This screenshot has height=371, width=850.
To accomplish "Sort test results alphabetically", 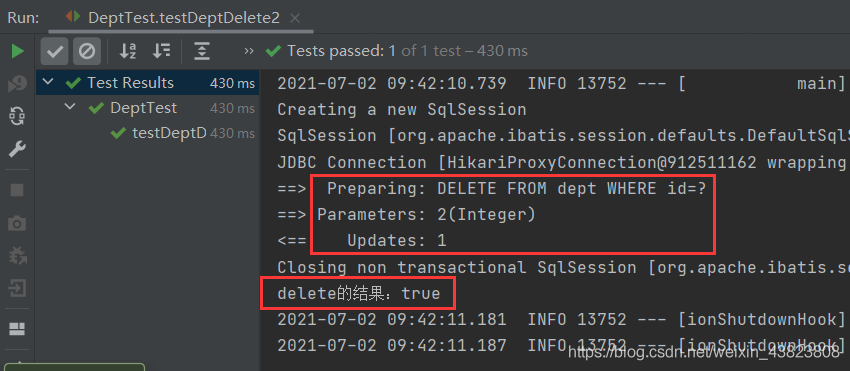I will 128,52.
